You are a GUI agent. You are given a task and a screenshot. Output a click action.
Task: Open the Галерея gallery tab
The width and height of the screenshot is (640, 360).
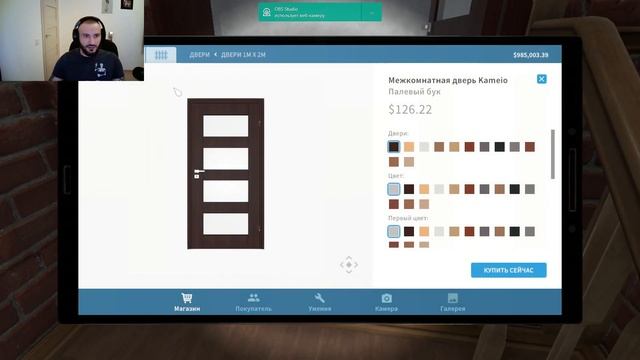[453, 302]
